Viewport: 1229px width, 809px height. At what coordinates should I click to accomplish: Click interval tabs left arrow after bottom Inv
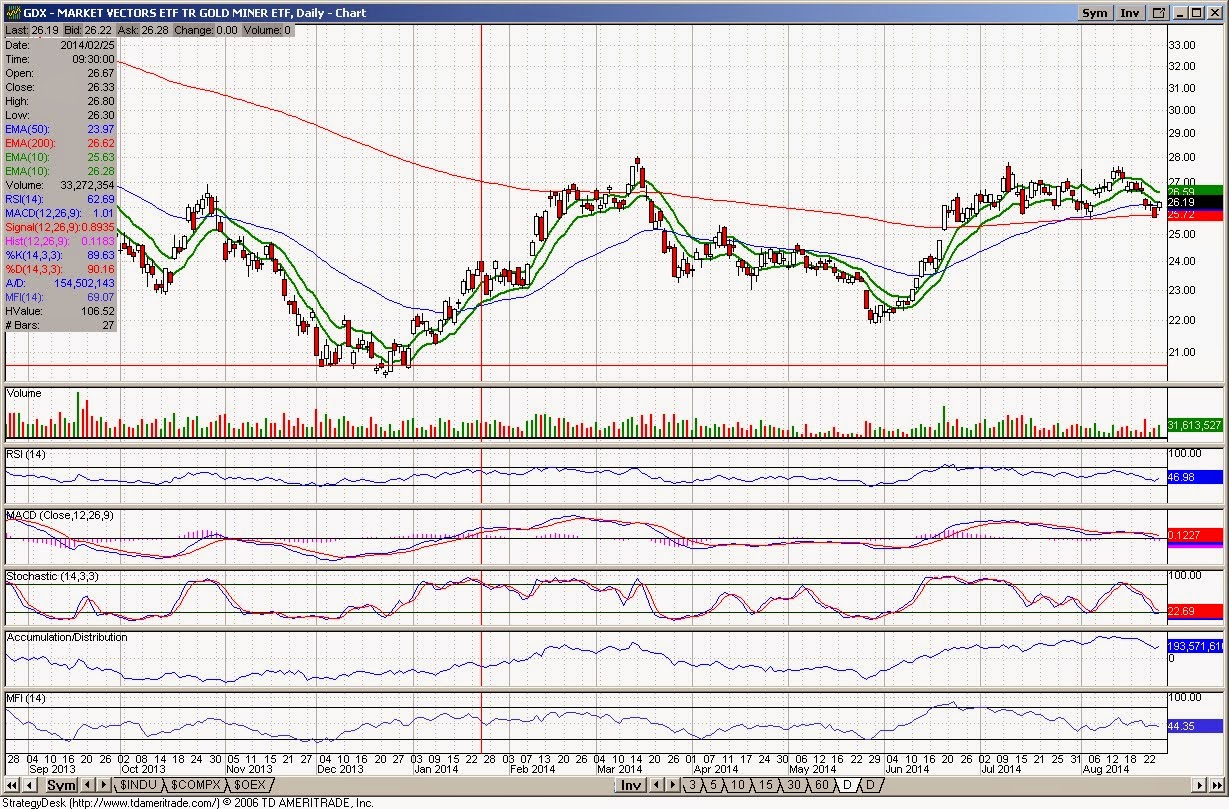coord(656,785)
